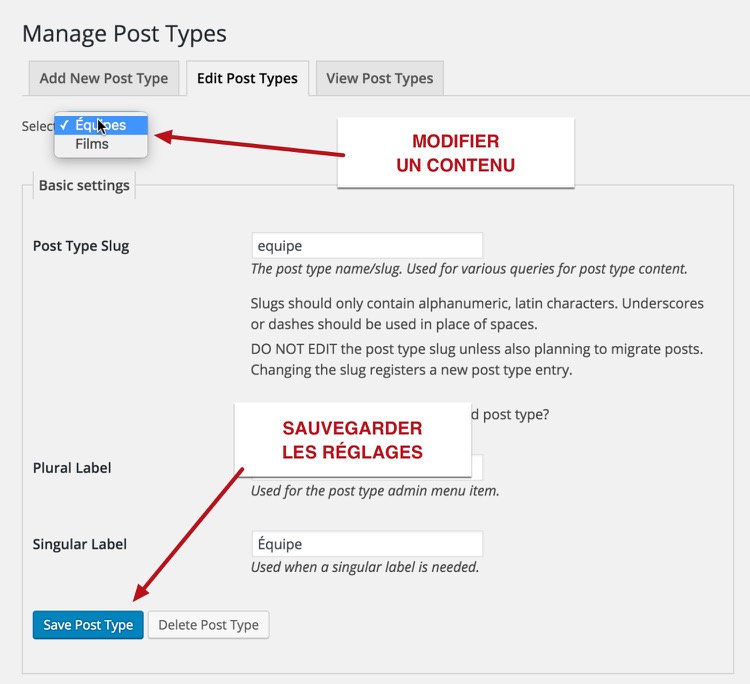Click the Post Type Slug input field

[367, 246]
